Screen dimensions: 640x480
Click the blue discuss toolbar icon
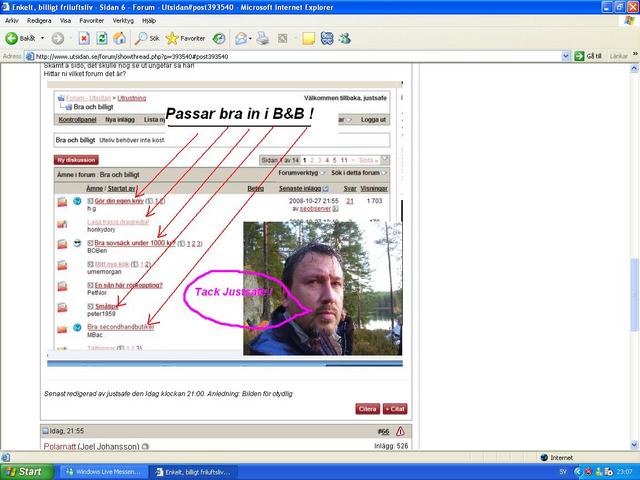point(327,38)
